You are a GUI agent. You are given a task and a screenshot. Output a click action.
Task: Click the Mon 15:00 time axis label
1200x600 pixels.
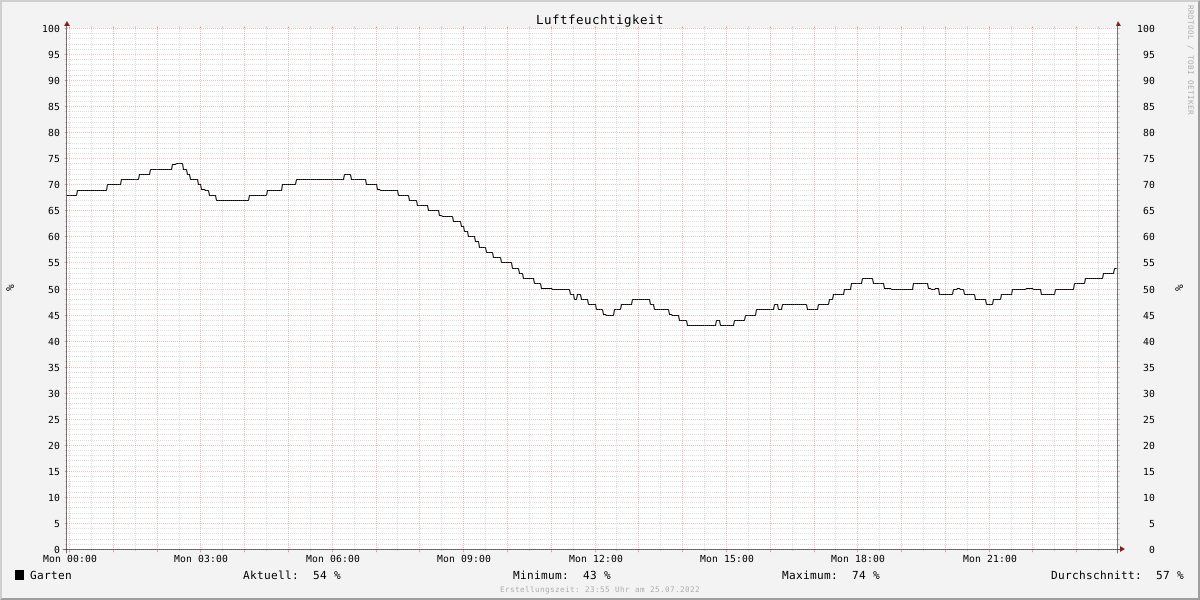[727, 559]
